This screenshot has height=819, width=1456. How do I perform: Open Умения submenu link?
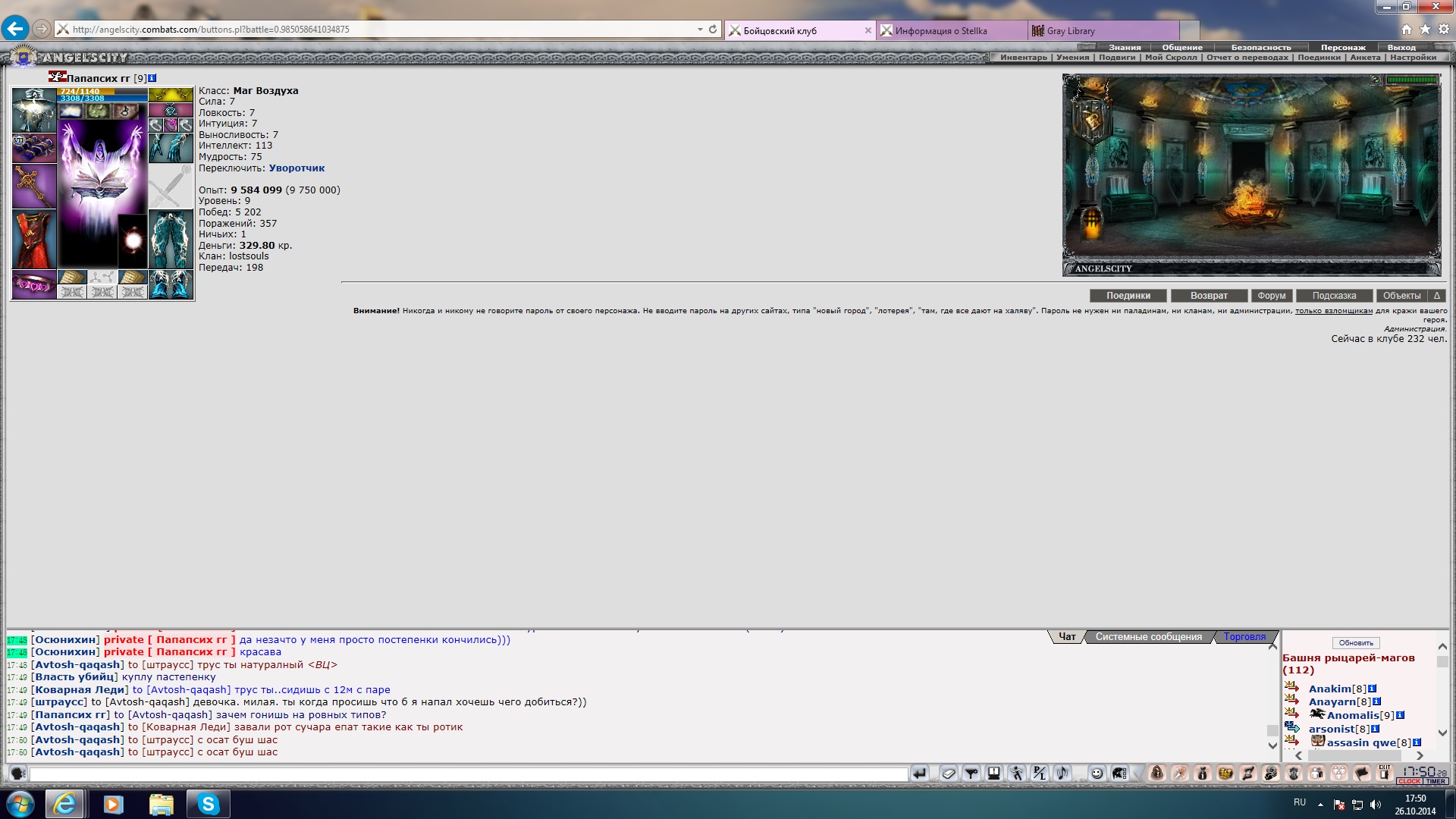tap(1072, 57)
